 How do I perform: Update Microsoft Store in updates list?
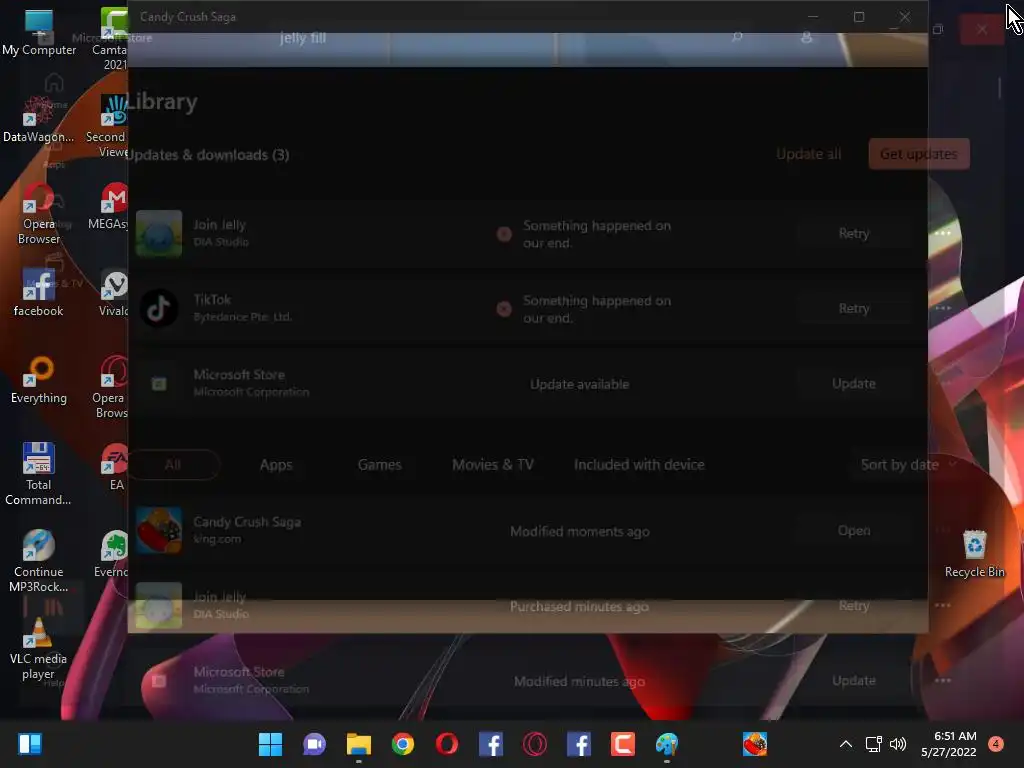click(854, 383)
